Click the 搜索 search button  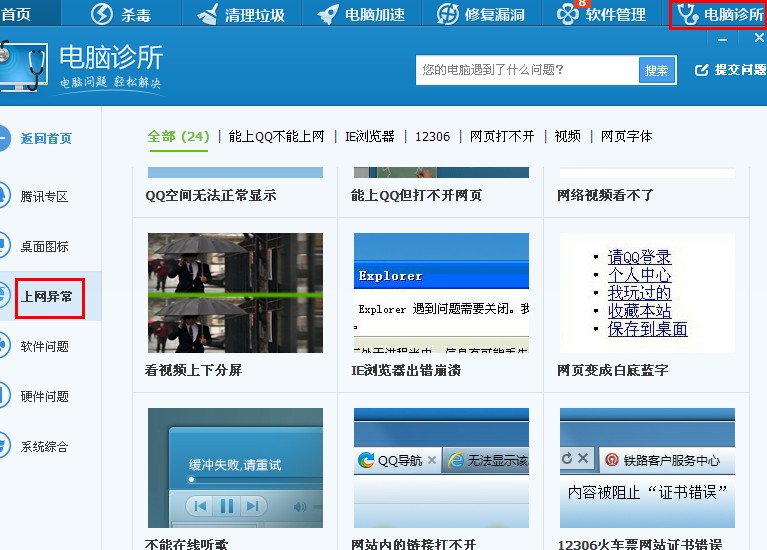point(656,70)
